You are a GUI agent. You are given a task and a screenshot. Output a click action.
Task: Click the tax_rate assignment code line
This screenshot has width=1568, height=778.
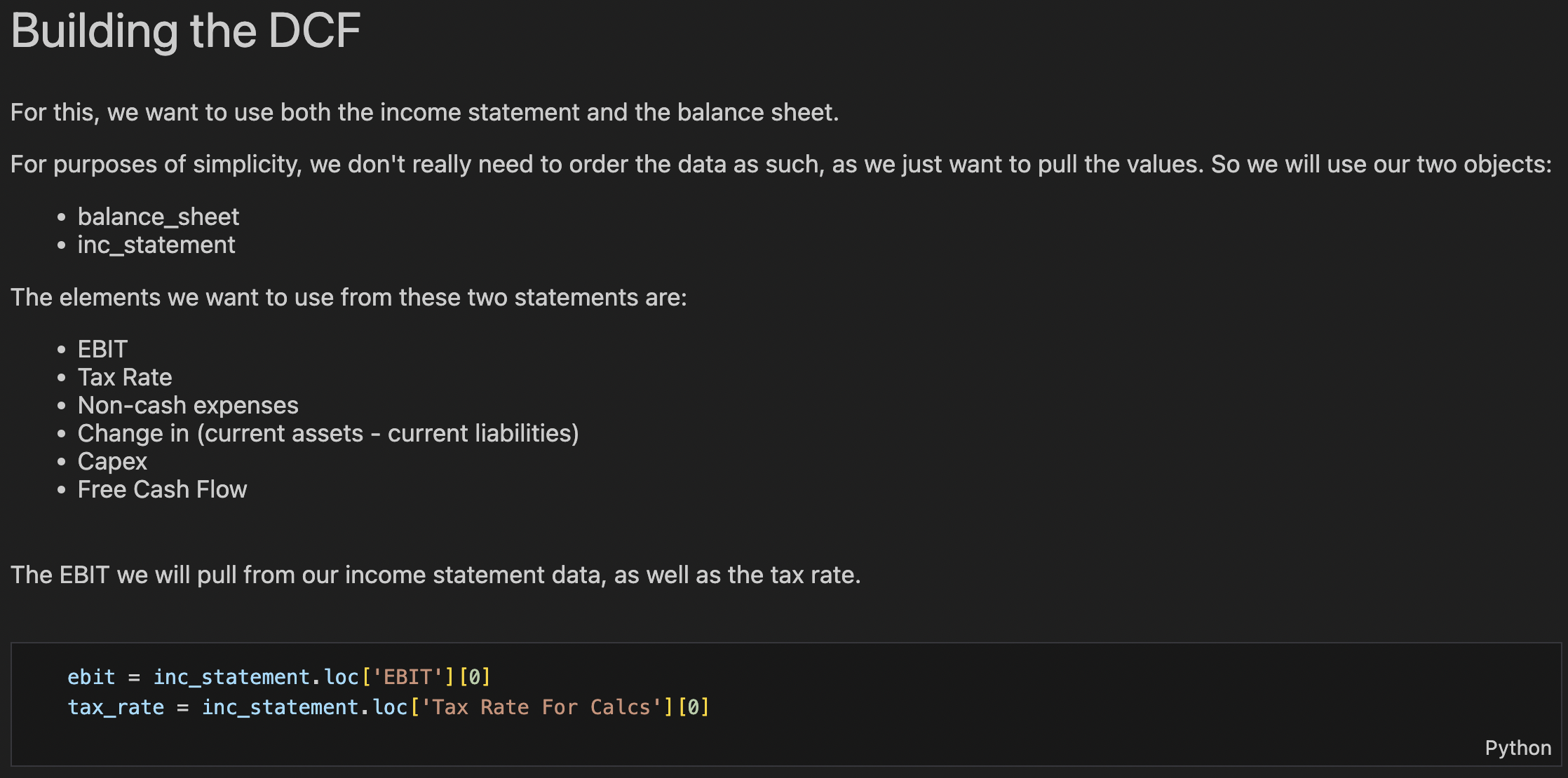click(388, 707)
